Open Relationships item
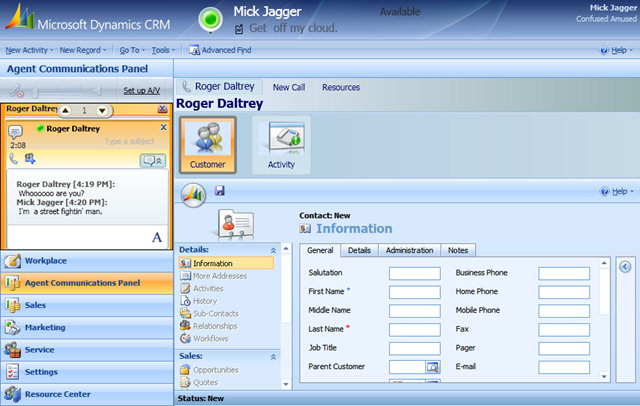The height and width of the screenshot is (406, 640). 209,326
